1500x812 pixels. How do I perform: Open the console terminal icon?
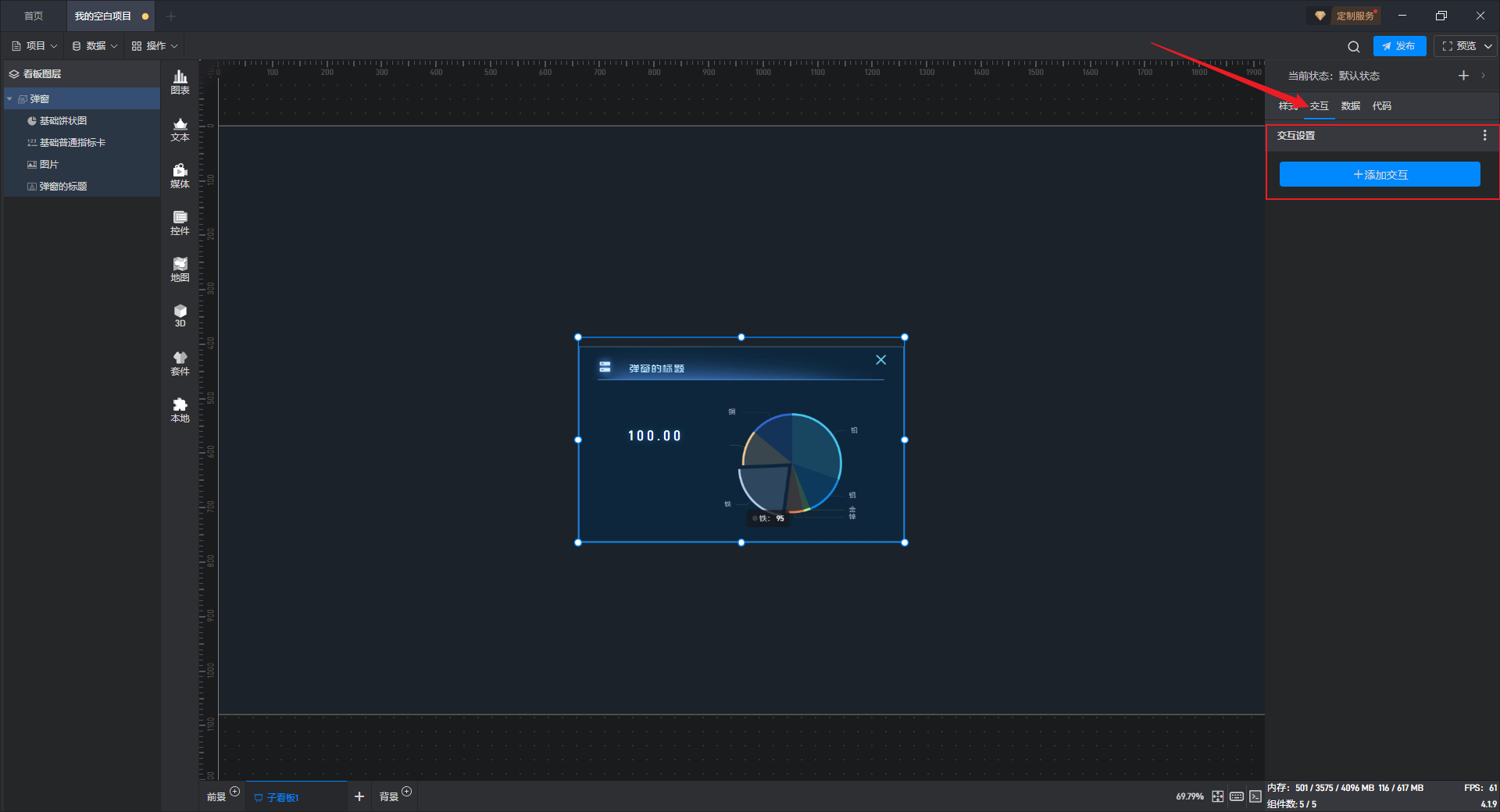(x=1255, y=796)
